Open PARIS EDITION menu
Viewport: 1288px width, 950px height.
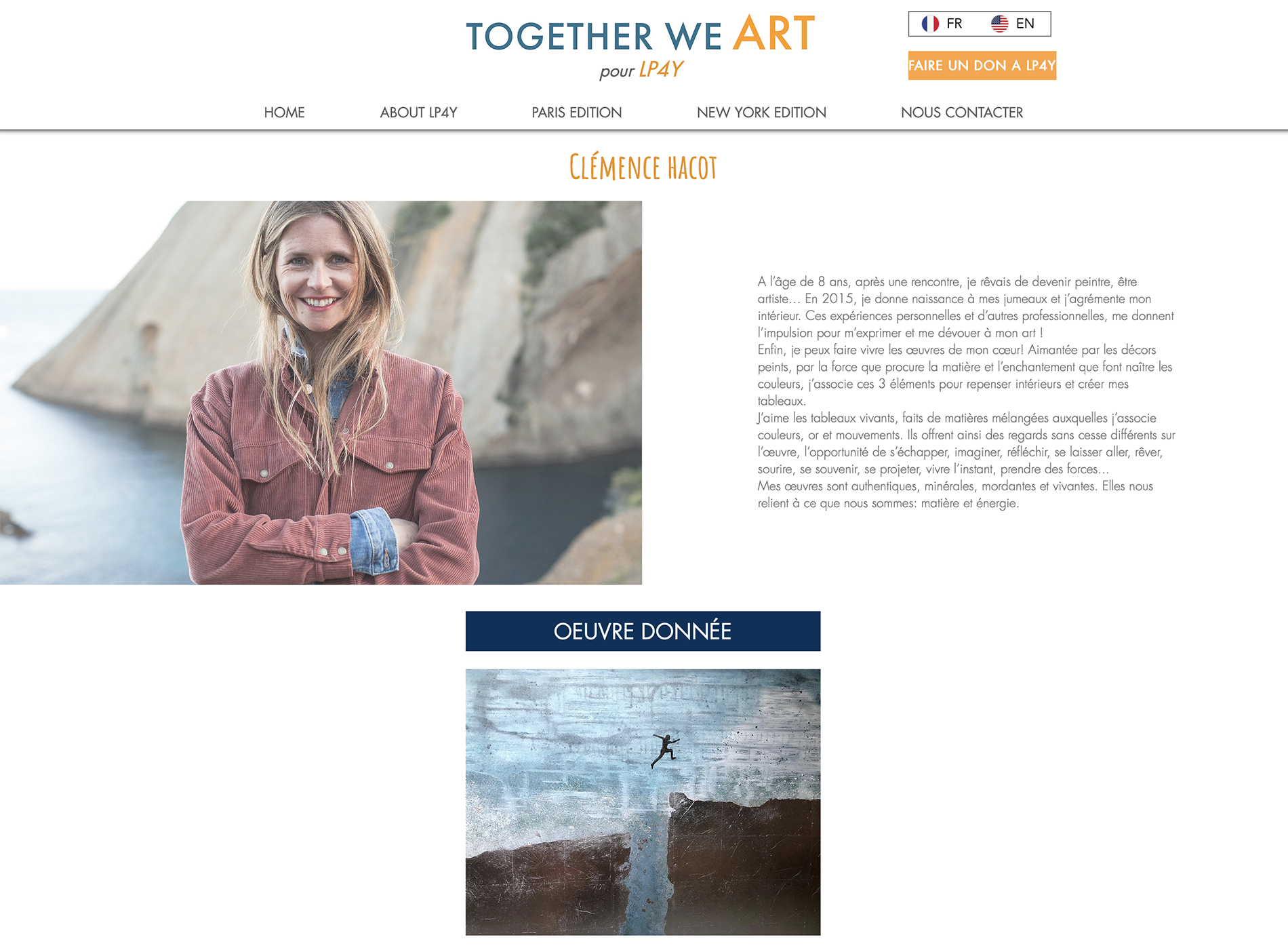pos(576,113)
